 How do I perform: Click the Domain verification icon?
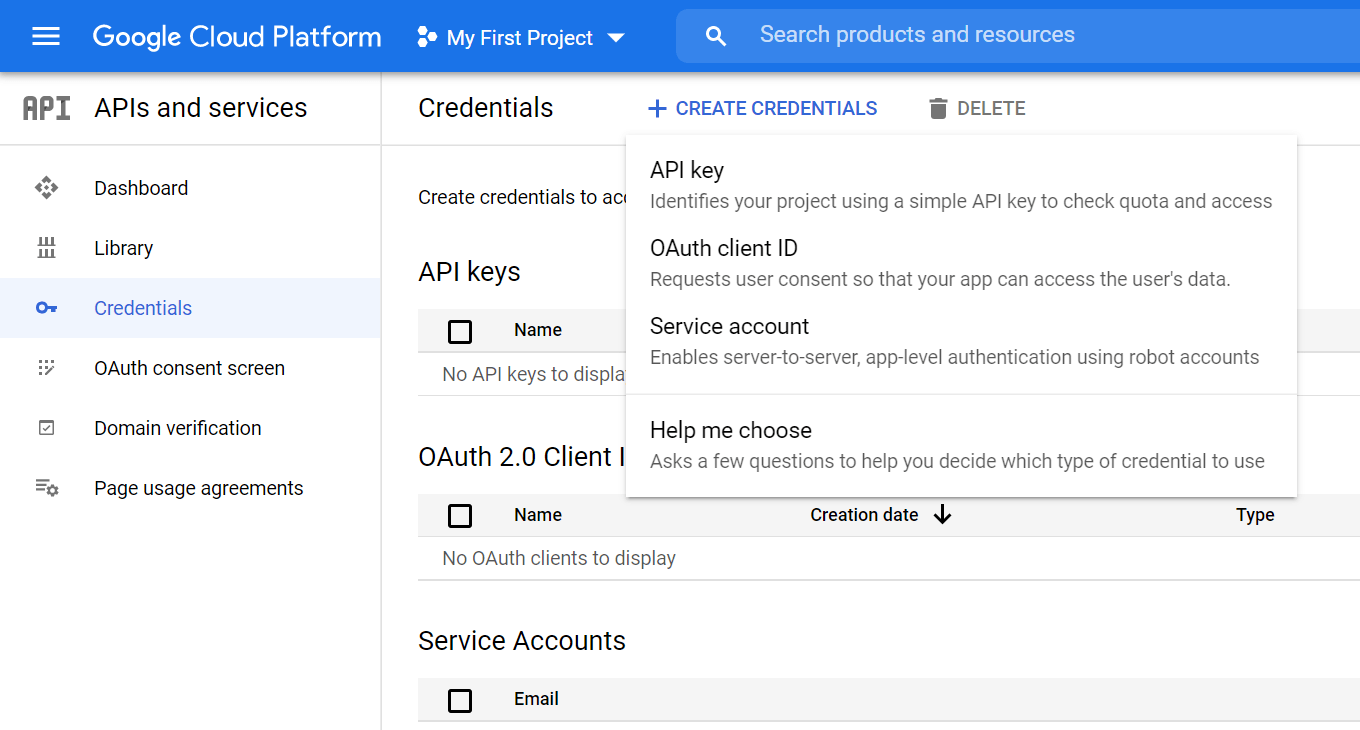pyautogui.click(x=46, y=428)
